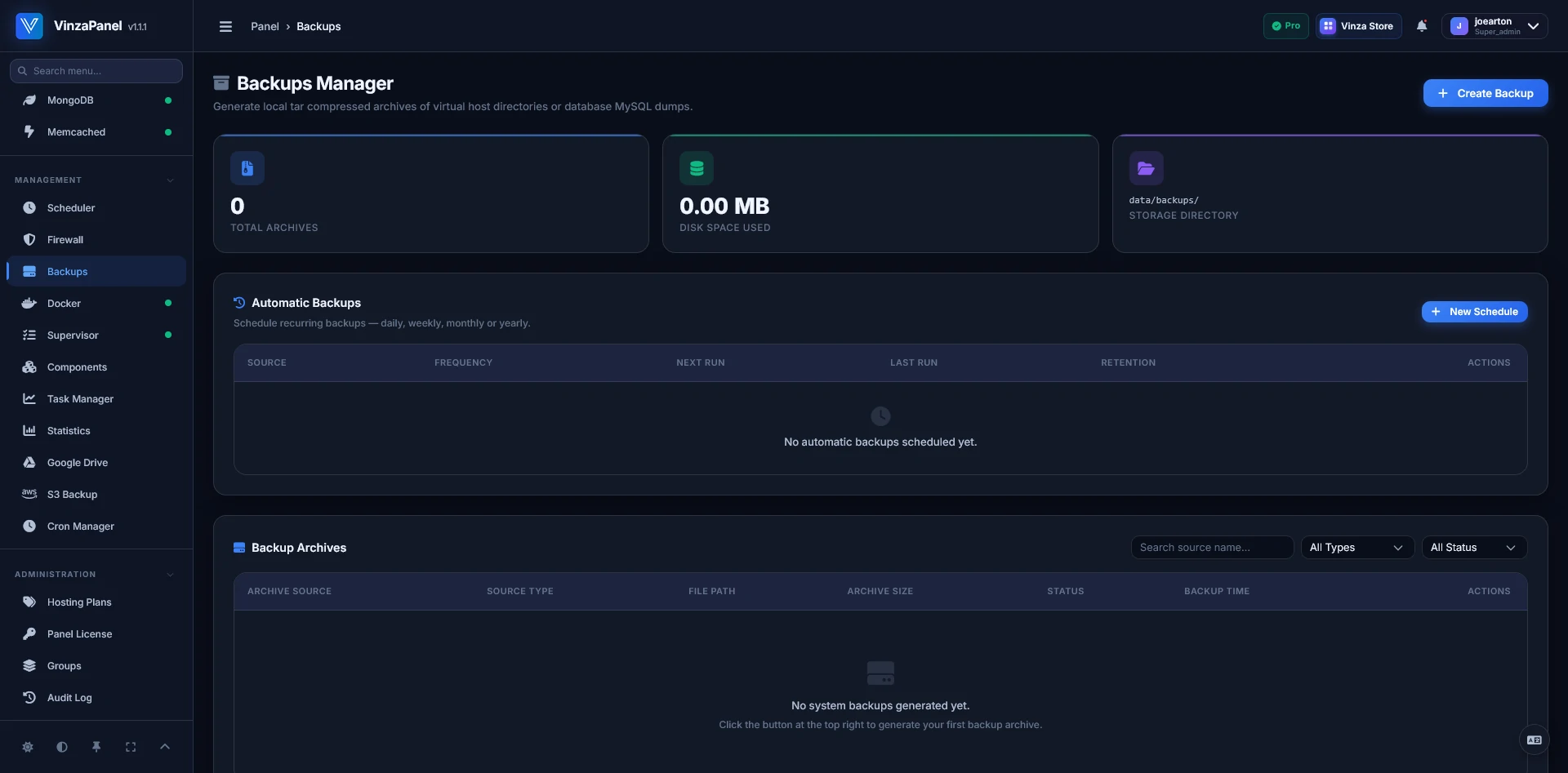Image resolution: width=1568 pixels, height=773 pixels.
Task: Open the All Types filter dropdown
Action: pos(1356,548)
